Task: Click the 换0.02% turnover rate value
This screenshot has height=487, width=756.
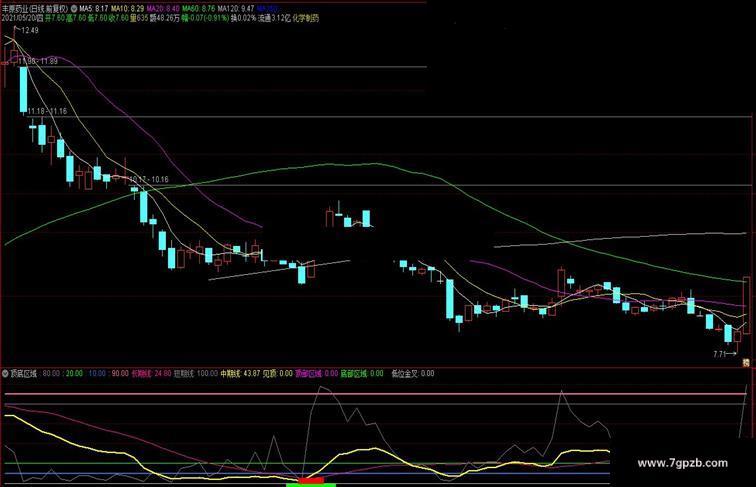Action: click(243, 18)
